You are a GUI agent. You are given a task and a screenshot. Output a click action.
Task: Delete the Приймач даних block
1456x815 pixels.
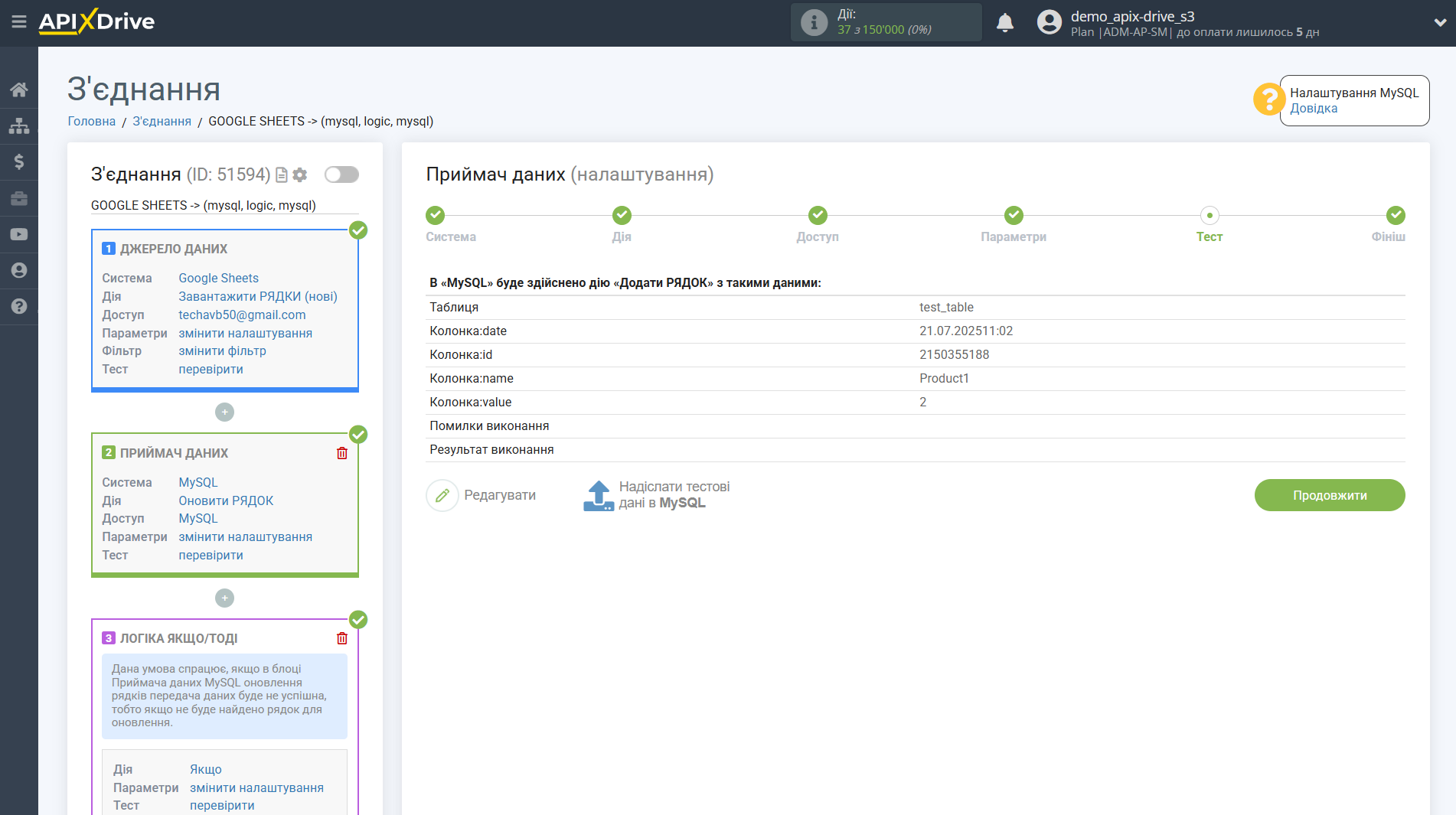tap(342, 453)
